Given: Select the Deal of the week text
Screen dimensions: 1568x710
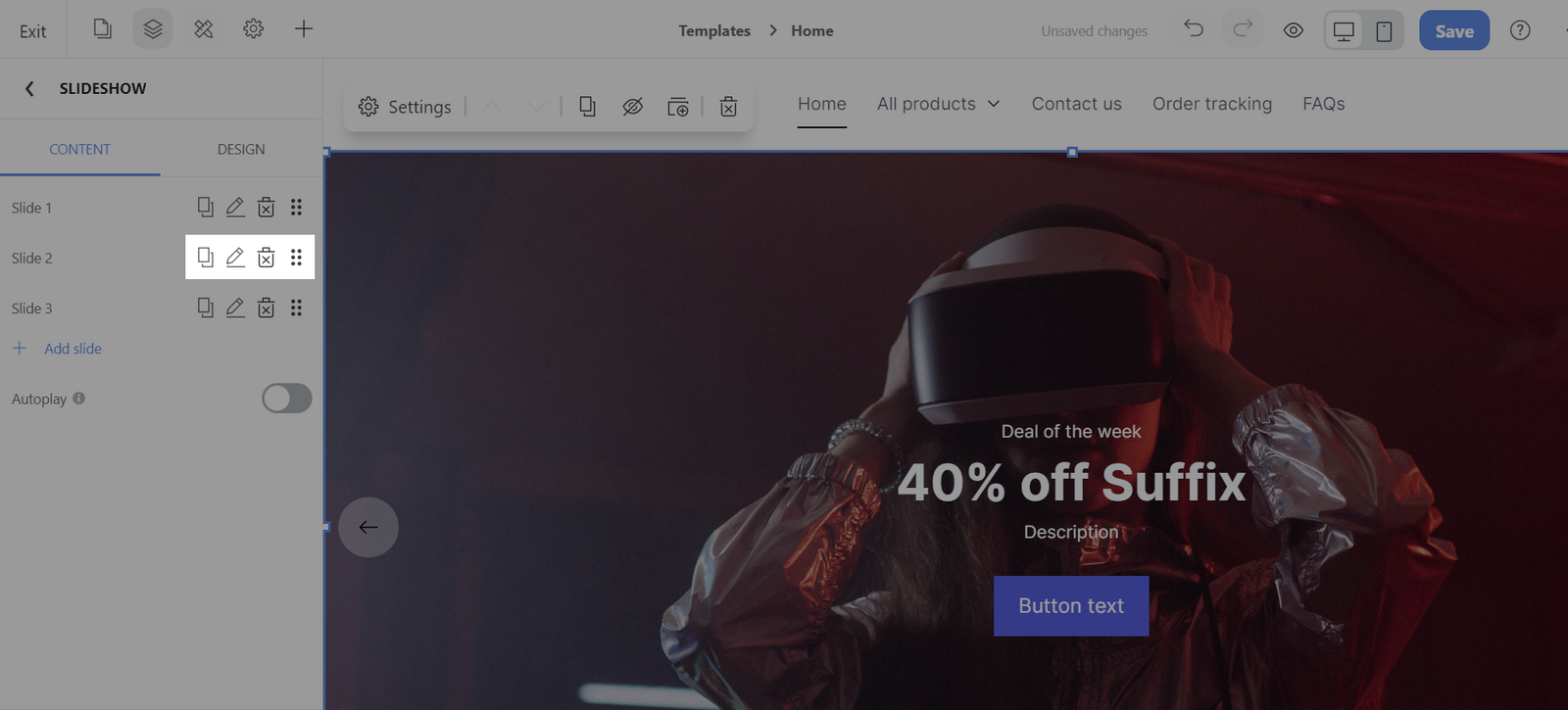Looking at the screenshot, I should pos(1071,432).
